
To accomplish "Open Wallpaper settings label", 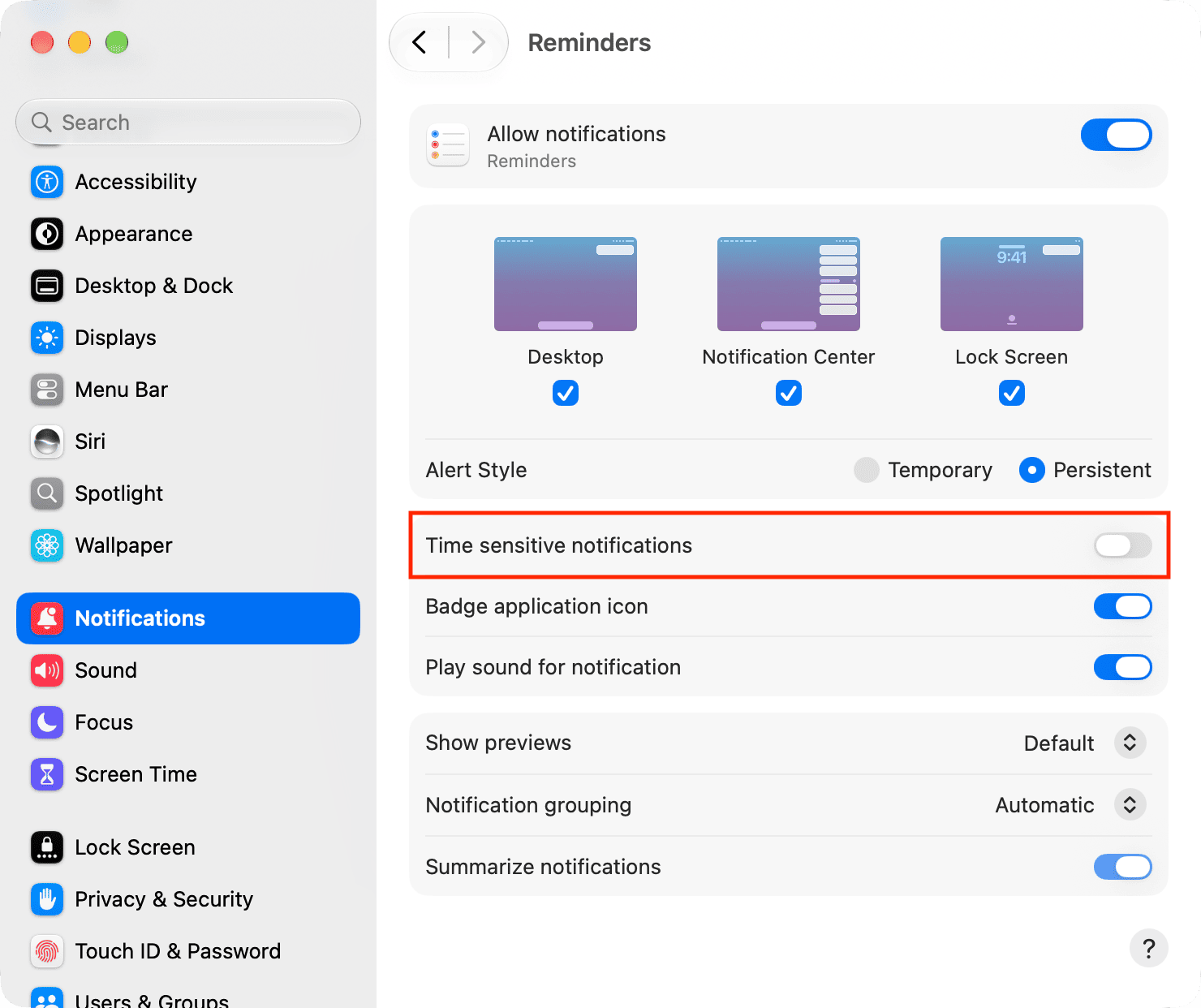I will [123, 545].
